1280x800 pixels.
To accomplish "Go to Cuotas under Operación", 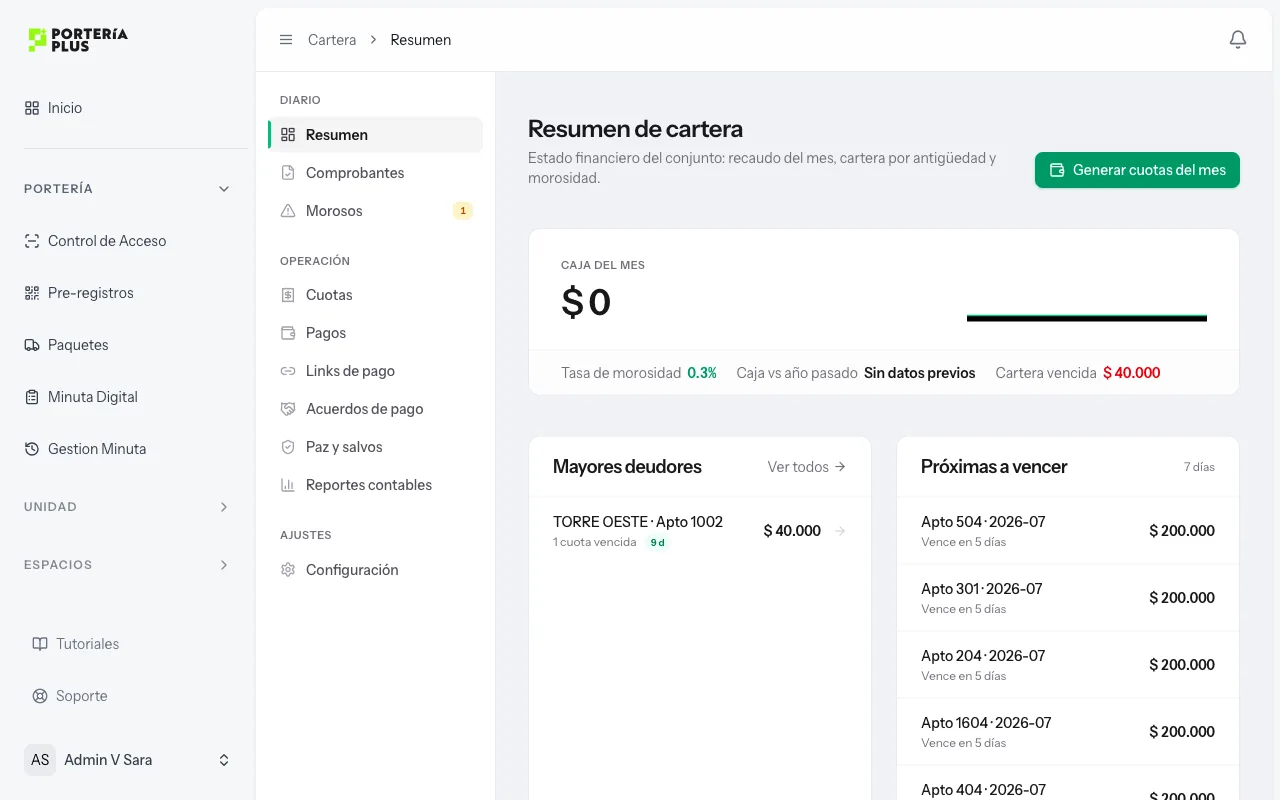I will pos(375,295).
